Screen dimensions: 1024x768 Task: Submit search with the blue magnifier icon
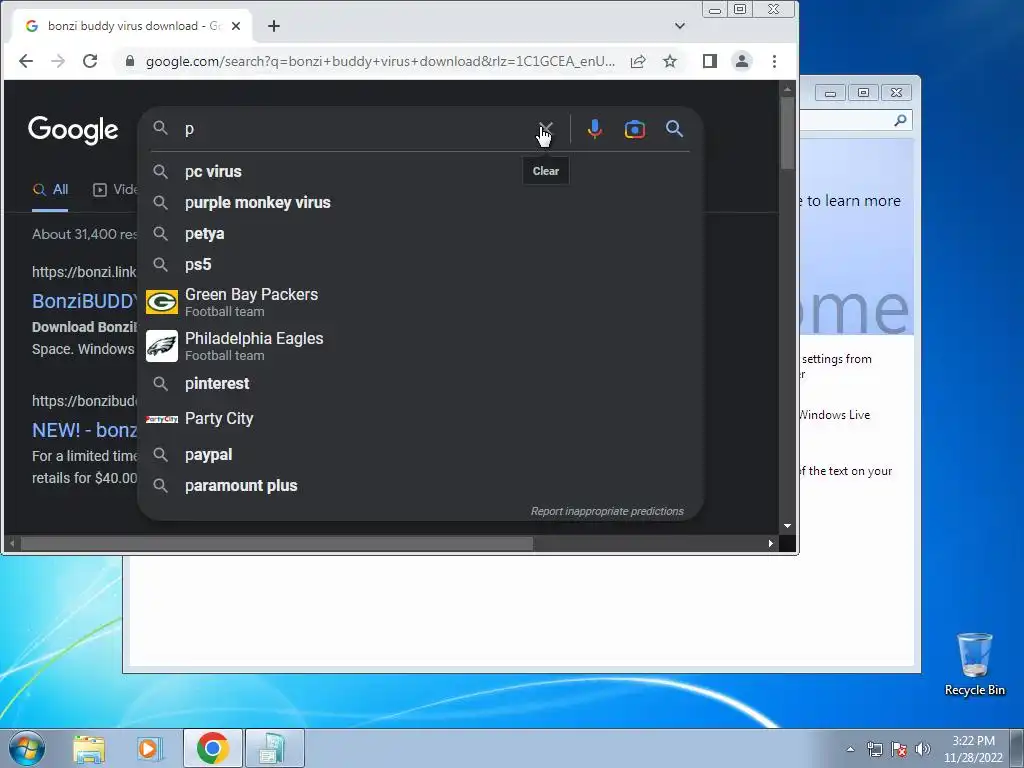tap(675, 129)
